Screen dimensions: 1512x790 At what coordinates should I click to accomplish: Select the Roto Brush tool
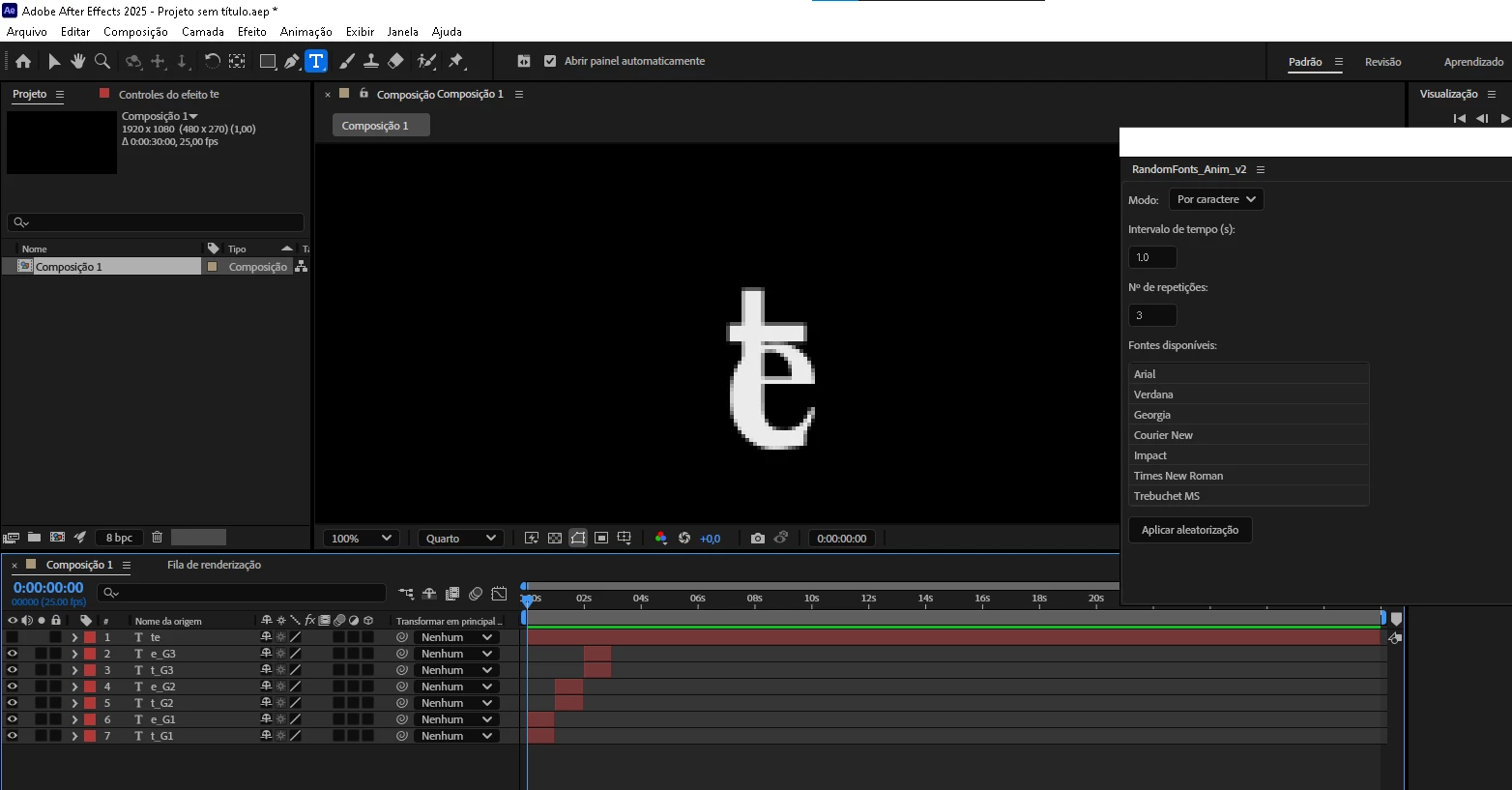click(426, 61)
